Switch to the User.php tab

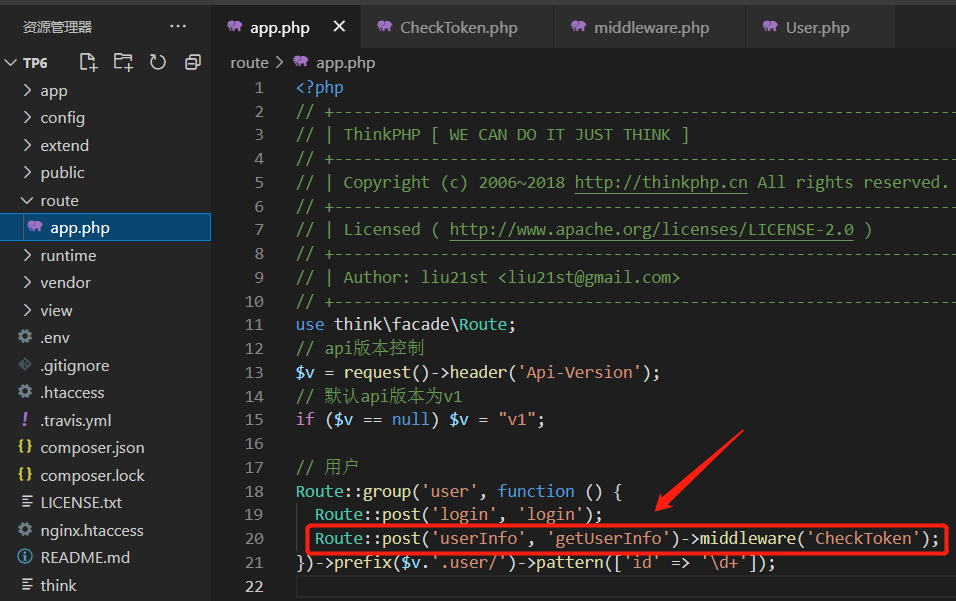pyautogui.click(x=817, y=27)
